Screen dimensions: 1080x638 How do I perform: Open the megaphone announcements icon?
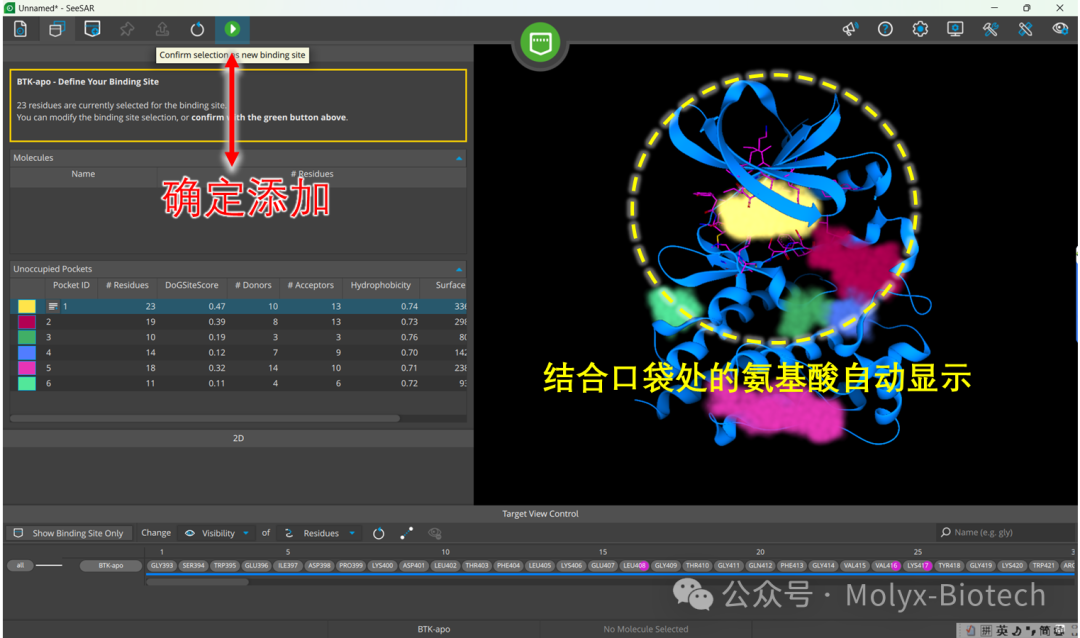pyautogui.click(x=850, y=29)
